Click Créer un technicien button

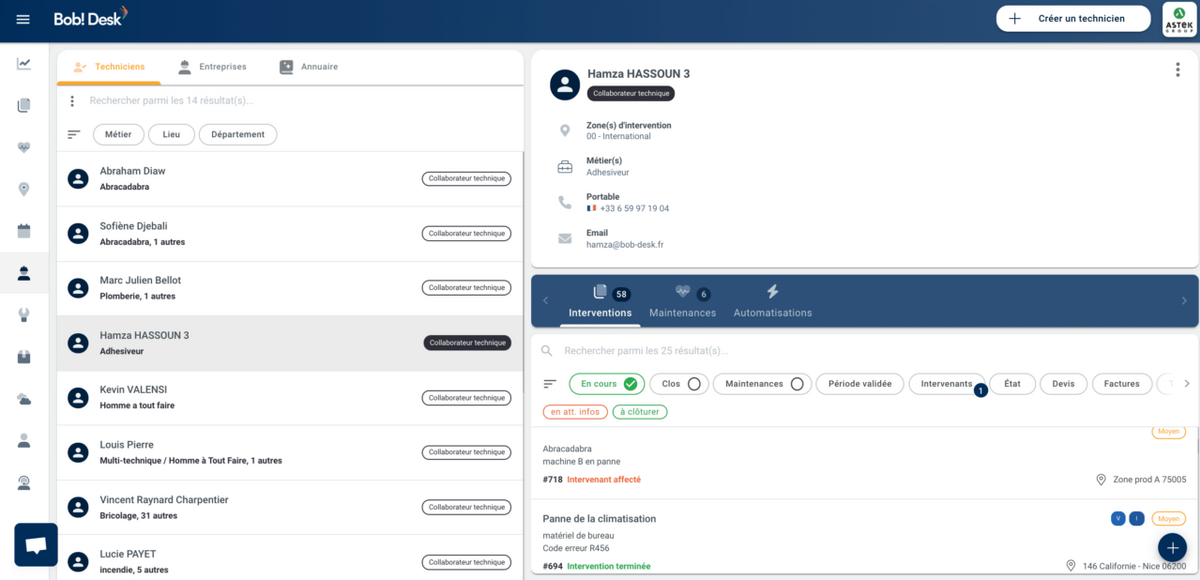(x=1073, y=19)
